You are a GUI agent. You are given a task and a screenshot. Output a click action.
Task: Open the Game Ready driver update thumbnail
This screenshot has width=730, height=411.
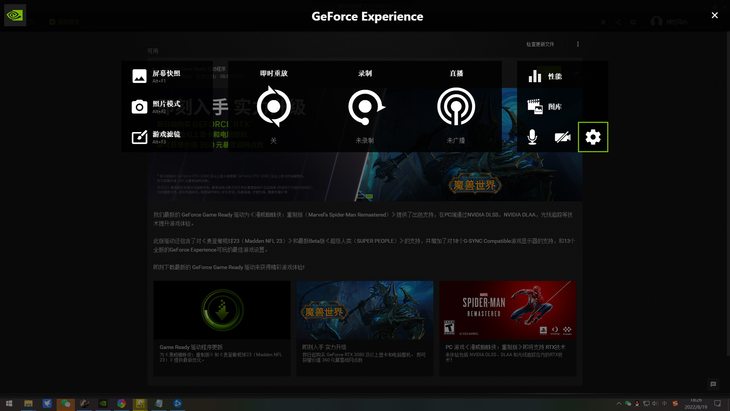click(222, 310)
